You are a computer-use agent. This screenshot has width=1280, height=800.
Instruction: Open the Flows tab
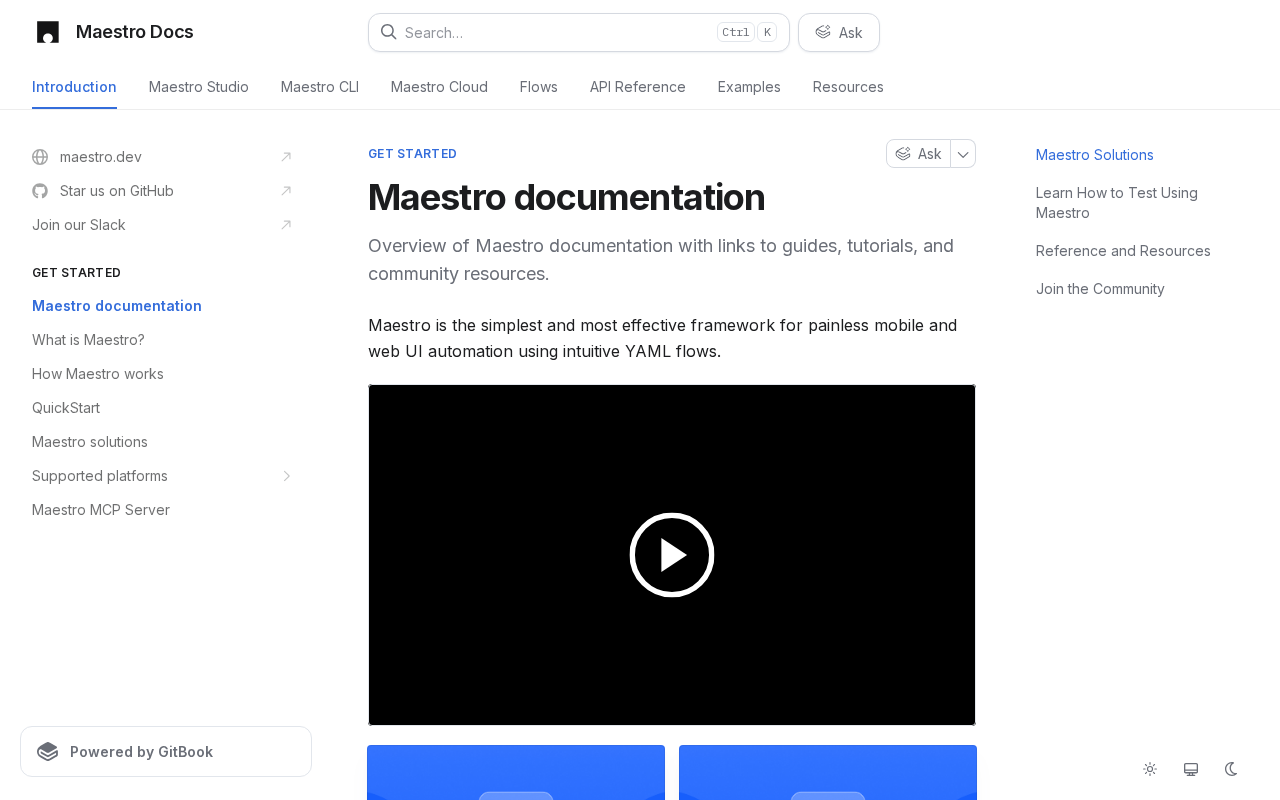[x=538, y=87]
